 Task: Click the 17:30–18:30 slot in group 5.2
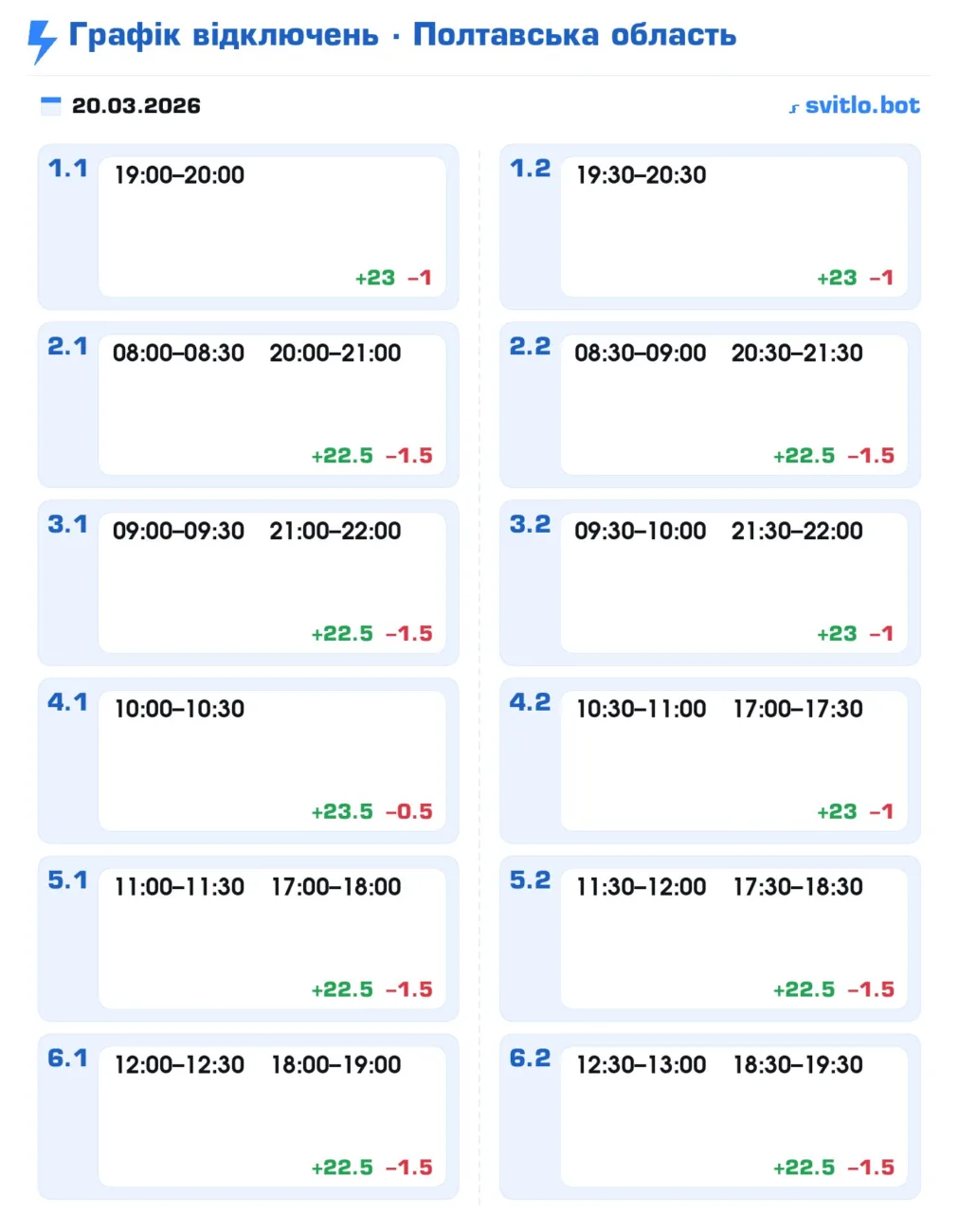(x=798, y=887)
